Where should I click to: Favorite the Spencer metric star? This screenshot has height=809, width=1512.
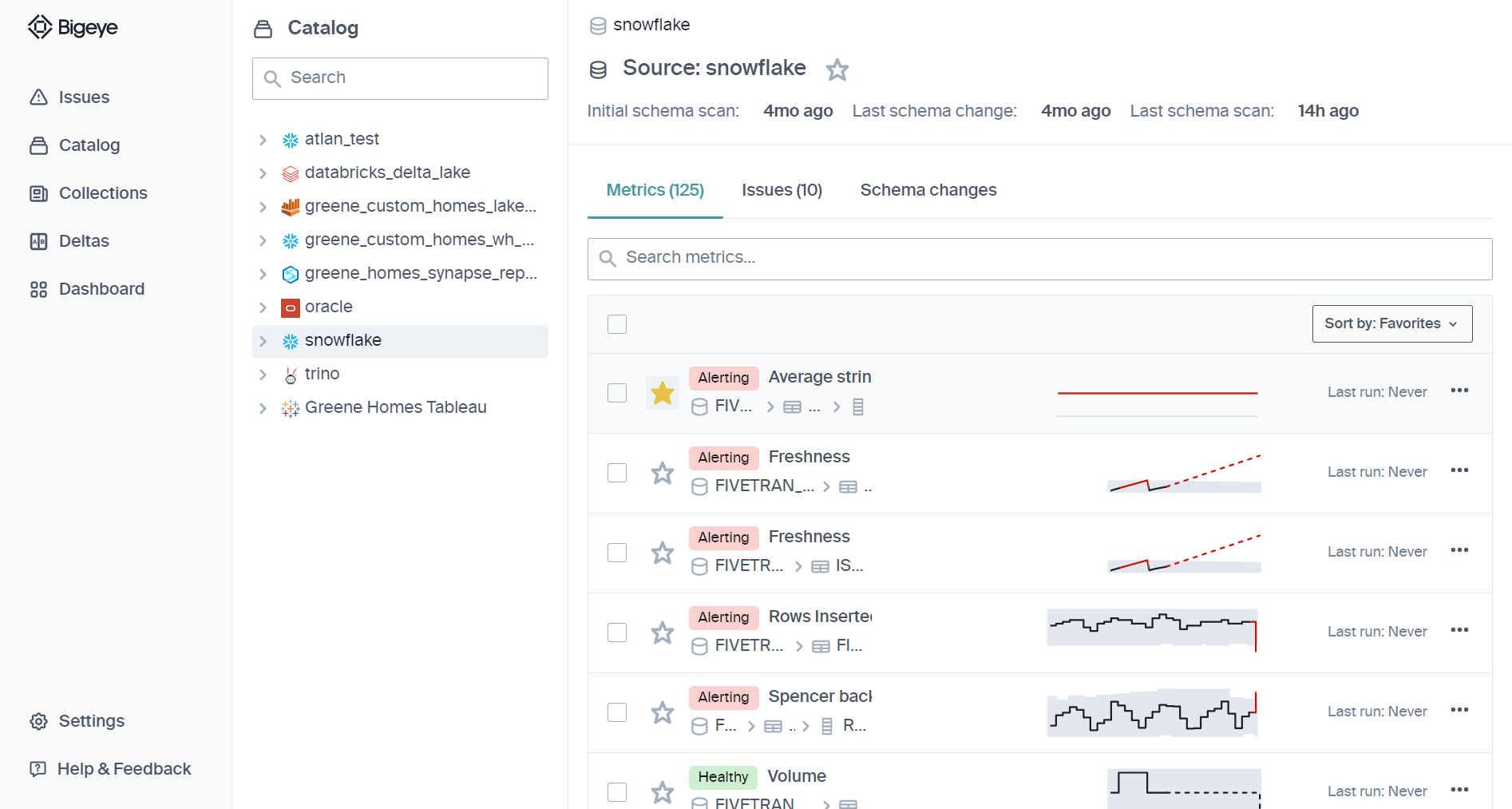coord(663,712)
